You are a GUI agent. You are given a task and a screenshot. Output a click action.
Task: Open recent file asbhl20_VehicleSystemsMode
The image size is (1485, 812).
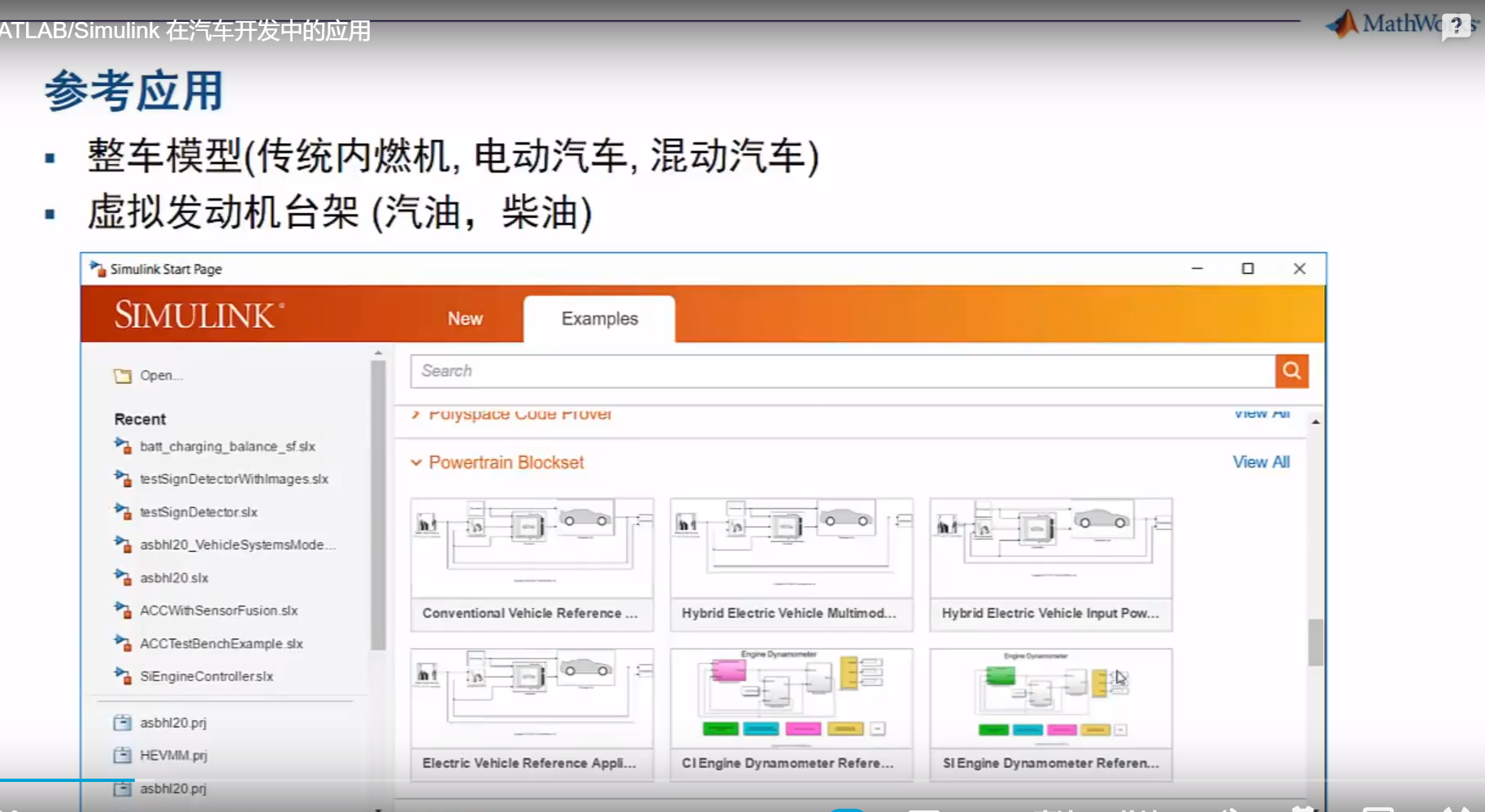[237, 545]
